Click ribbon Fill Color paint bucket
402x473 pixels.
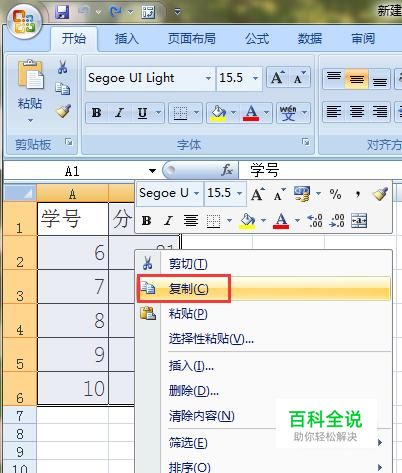[219, 113]
